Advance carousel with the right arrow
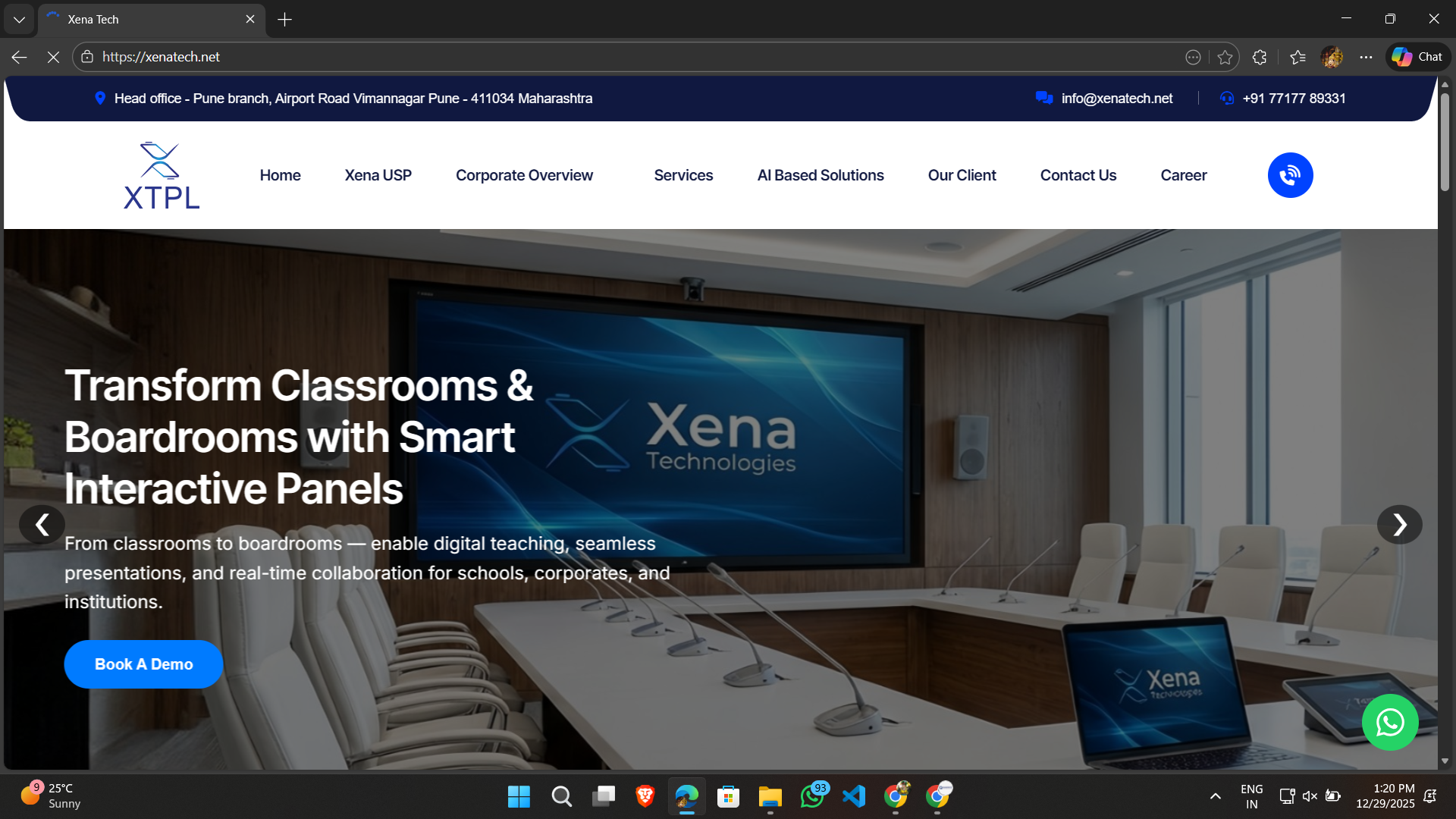 (1400, 524)
